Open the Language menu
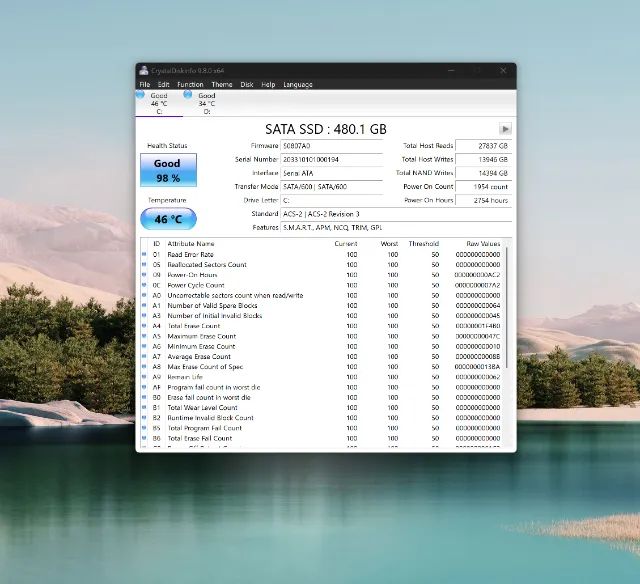The height and width of the screenshot is (584, 640). point(298,84)
